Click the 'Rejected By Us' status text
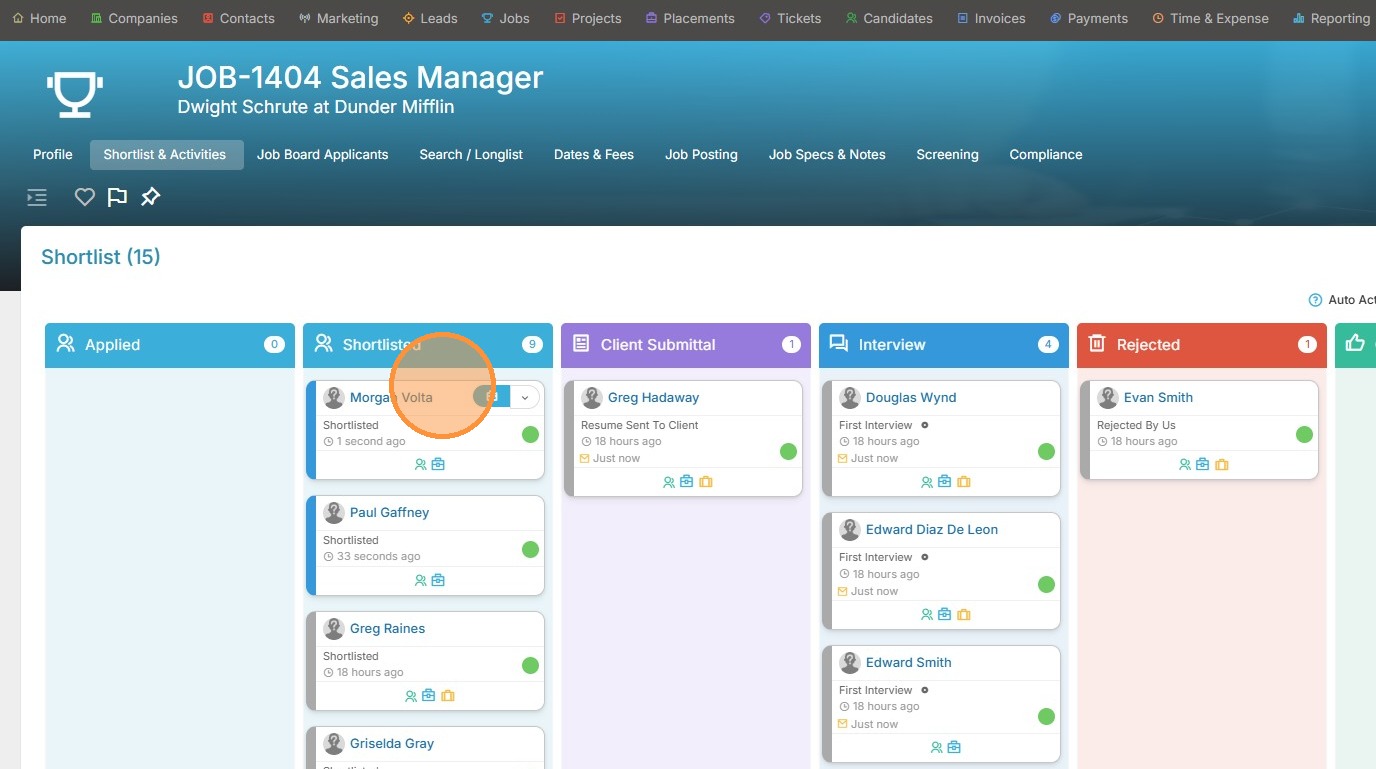 point(1136,425)
